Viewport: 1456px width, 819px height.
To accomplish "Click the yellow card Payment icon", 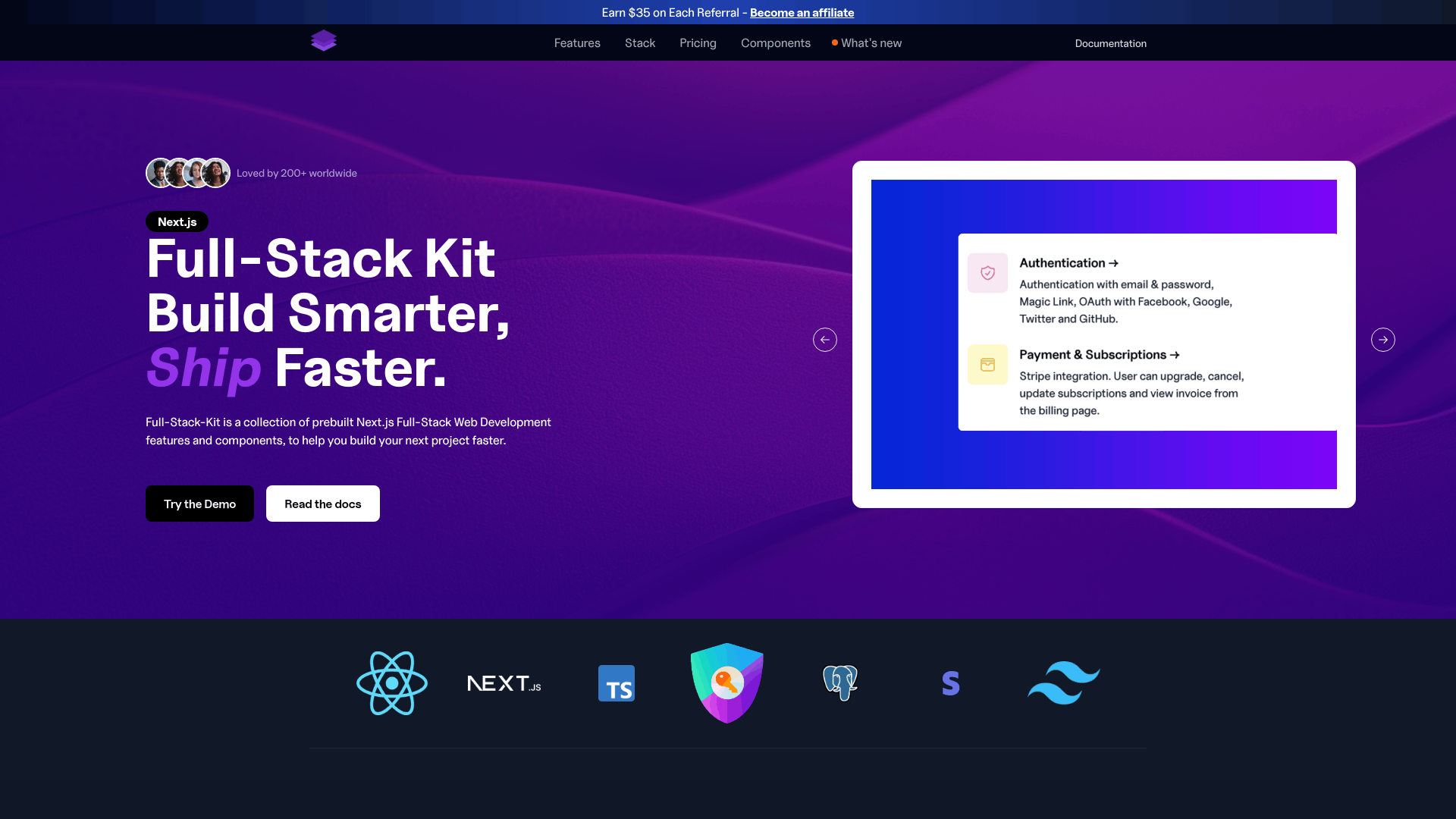I will click(x=987, y=365).
